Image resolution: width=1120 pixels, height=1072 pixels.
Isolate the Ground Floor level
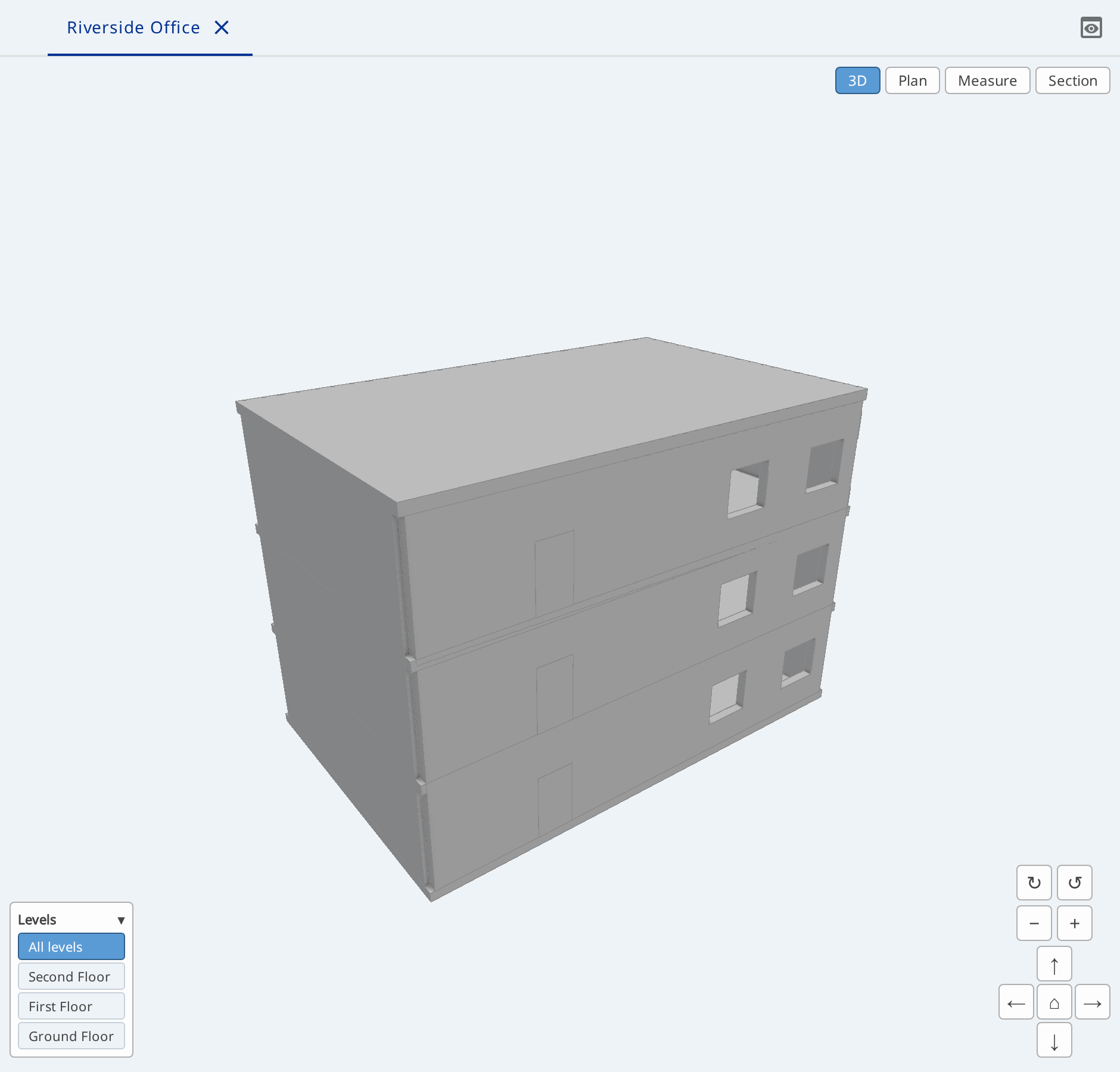coord(71,1036)
